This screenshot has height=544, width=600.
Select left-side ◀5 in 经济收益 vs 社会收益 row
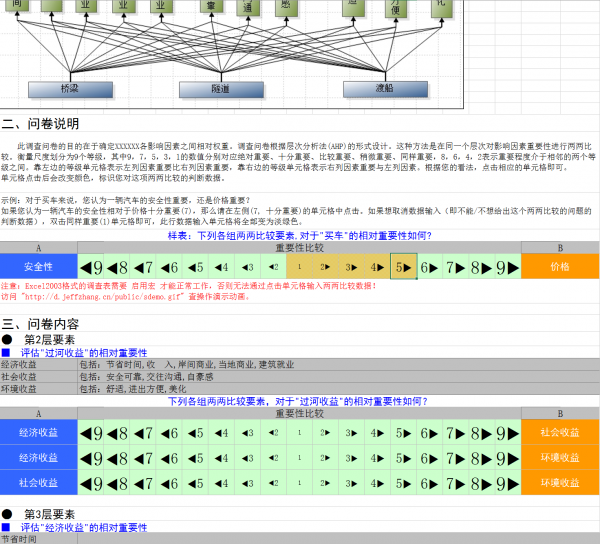click(x=195, y=433)
